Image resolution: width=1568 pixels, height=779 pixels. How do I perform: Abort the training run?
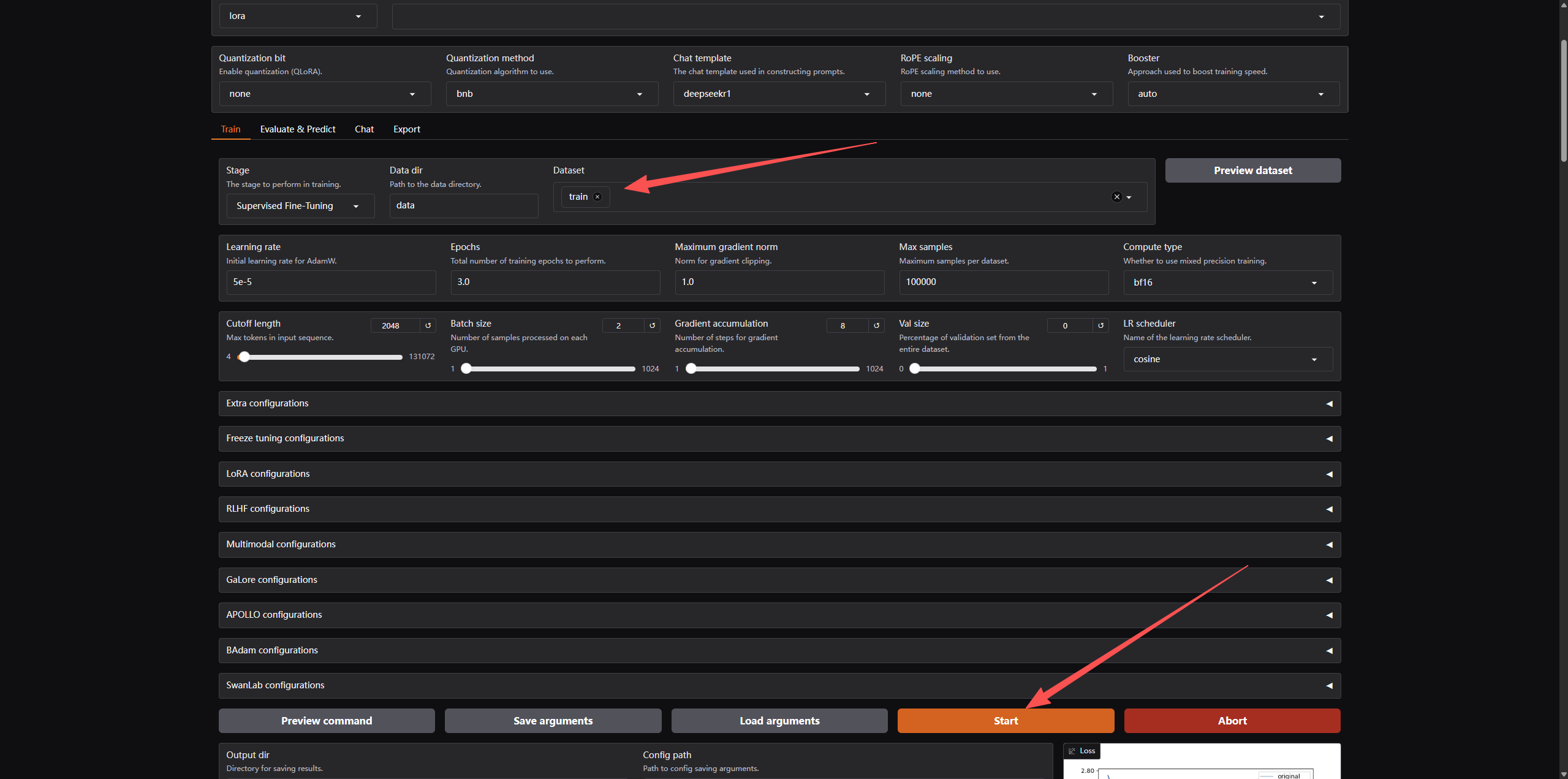point(1232,721)
